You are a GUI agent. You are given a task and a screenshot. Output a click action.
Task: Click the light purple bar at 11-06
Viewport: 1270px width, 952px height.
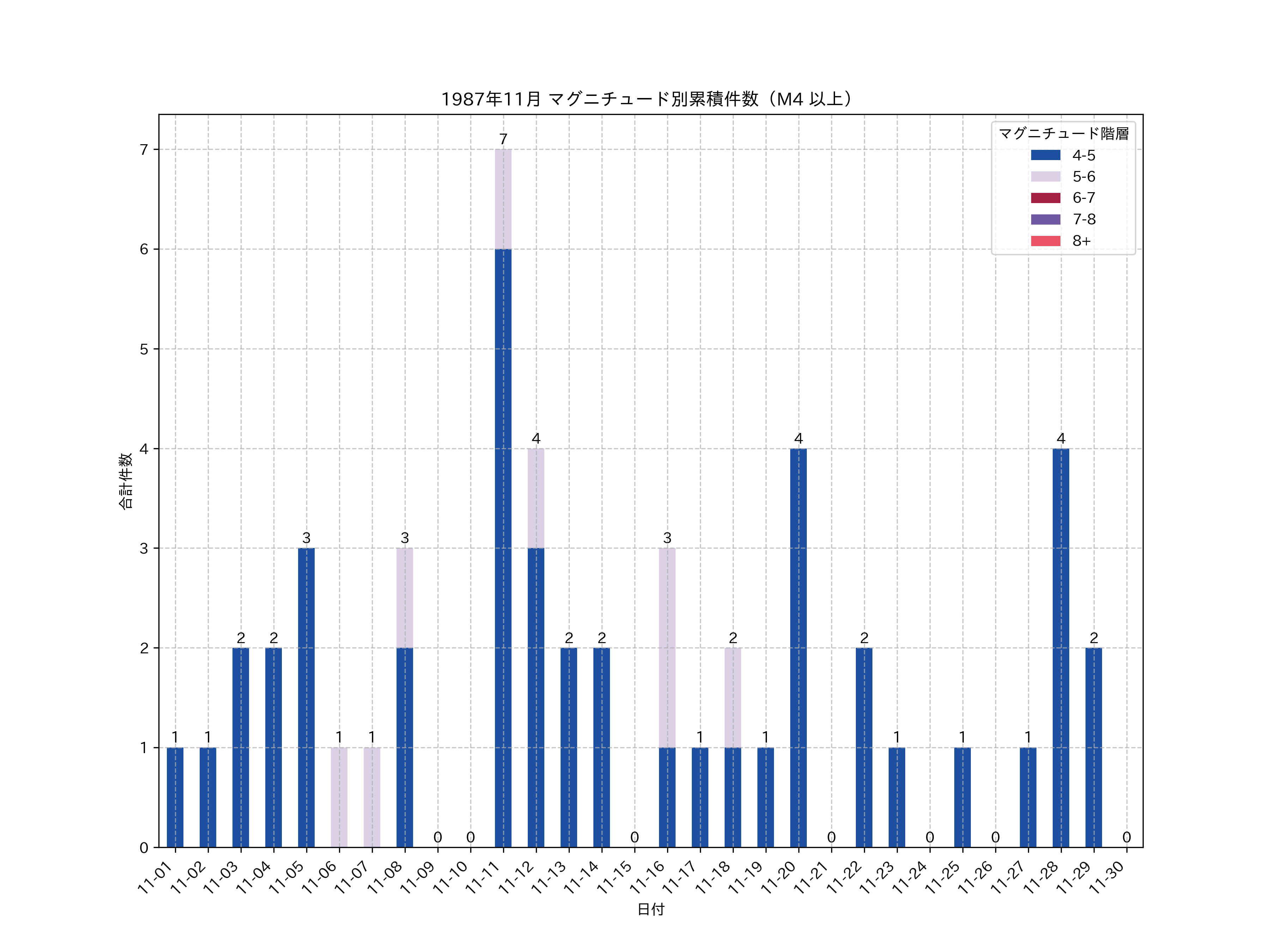click(339, 797)
